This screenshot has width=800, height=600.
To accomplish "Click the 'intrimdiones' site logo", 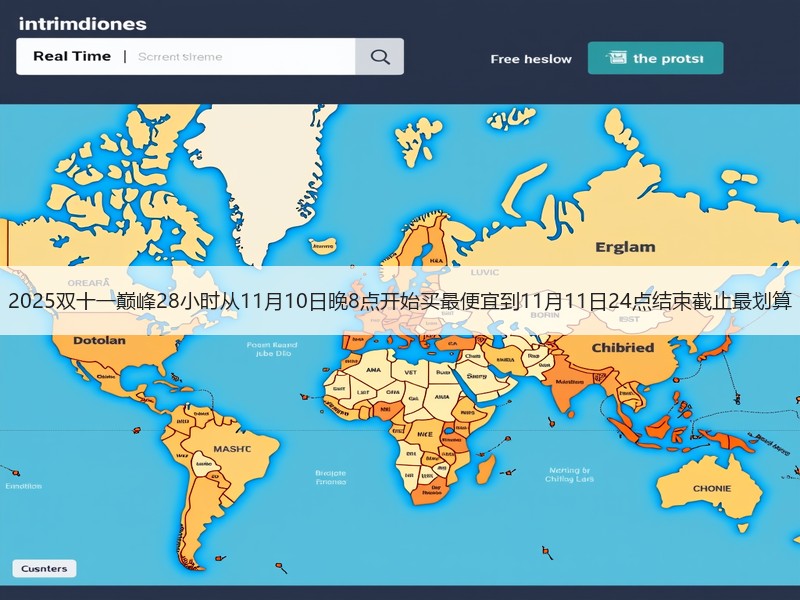I will tap(83, 24).
